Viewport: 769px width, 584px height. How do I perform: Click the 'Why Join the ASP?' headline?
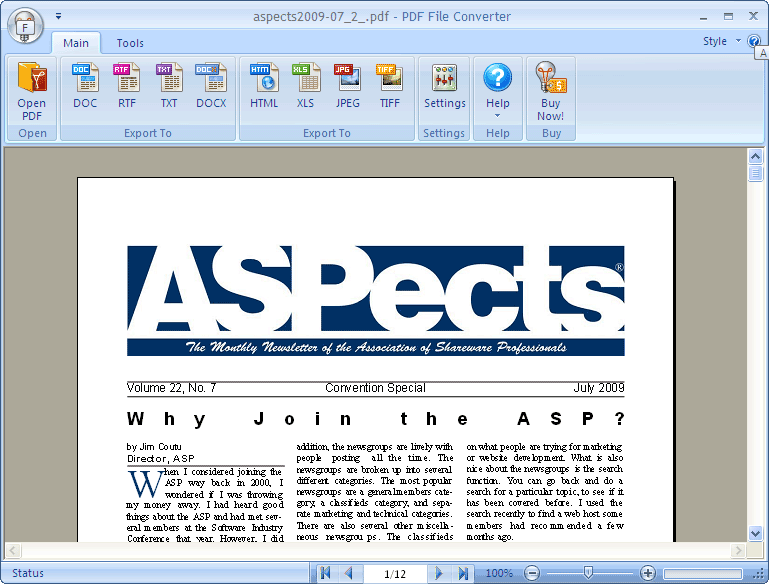pyautogui.click(x=376, y=419)
